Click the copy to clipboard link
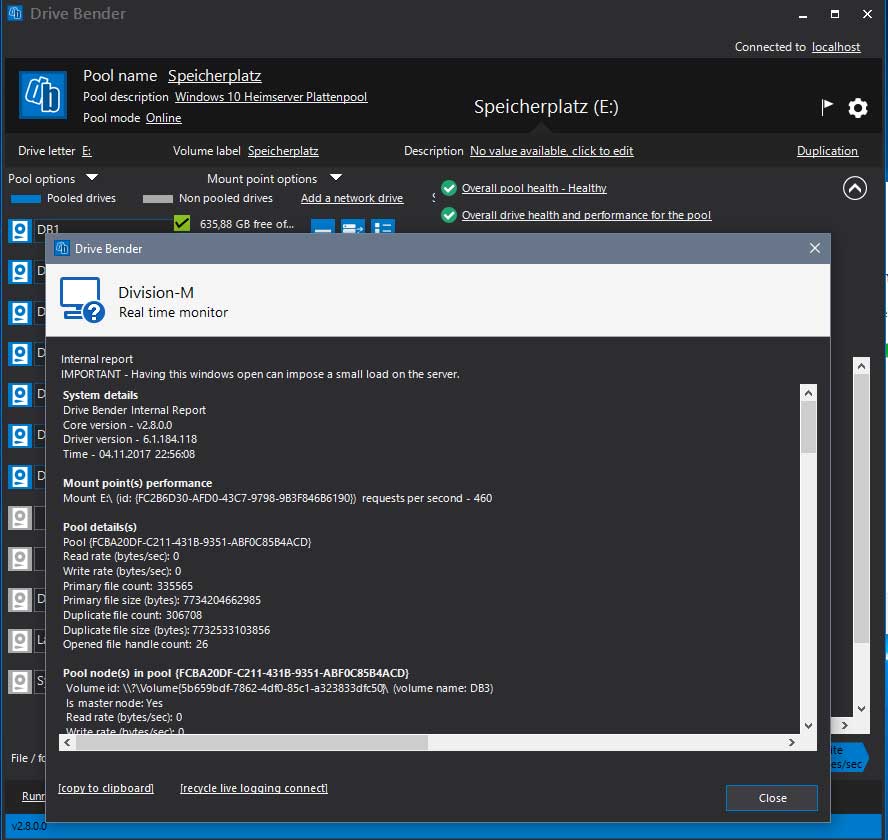This screenshot has height=840, width=888. pyautogui.click(x=106, y=788)
